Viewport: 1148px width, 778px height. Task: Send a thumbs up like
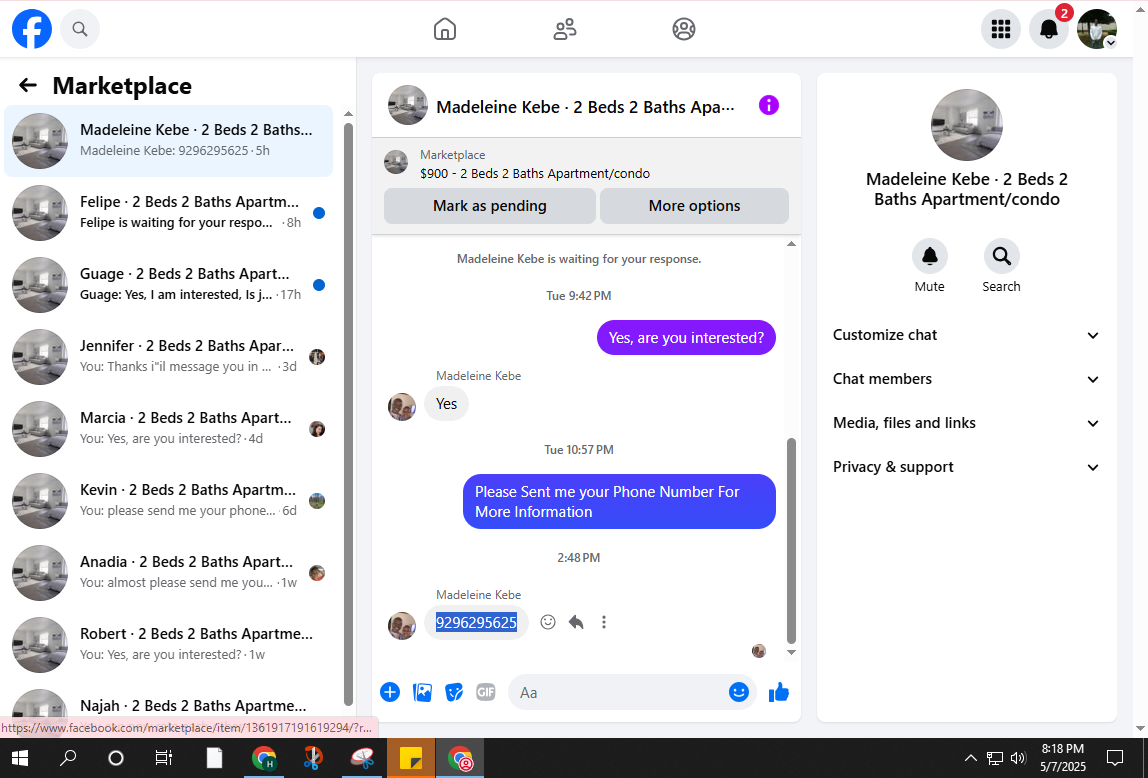[x=779, y=692]
